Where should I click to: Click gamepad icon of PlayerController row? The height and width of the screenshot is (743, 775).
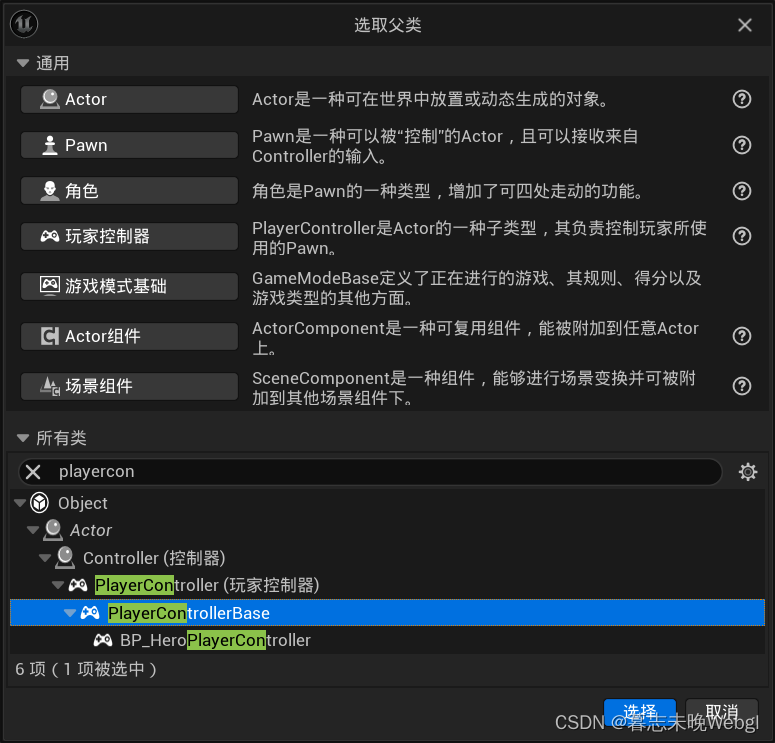pos(78,585)
